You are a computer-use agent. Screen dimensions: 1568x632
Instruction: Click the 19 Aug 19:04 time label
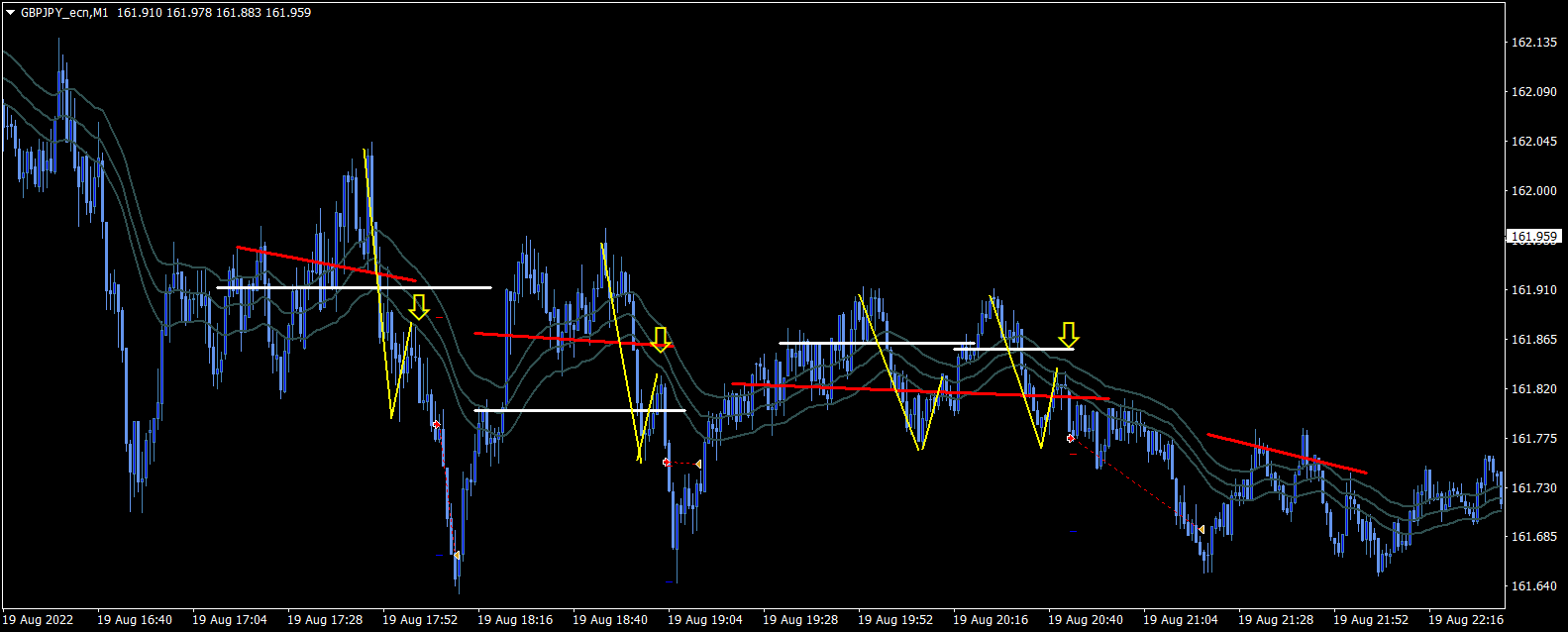tap(705, 620)
